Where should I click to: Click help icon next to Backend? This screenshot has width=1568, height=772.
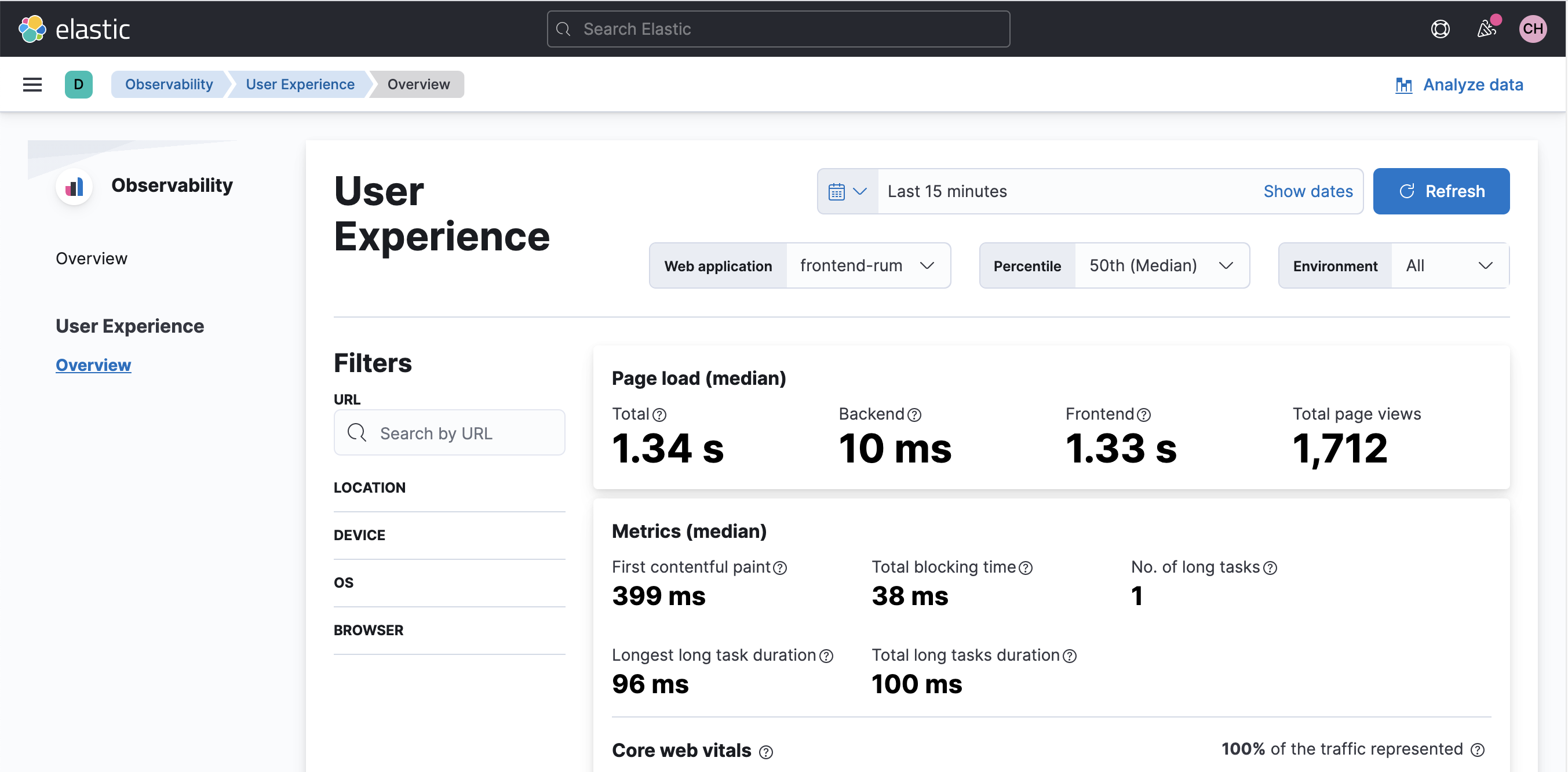coord(914,415)
